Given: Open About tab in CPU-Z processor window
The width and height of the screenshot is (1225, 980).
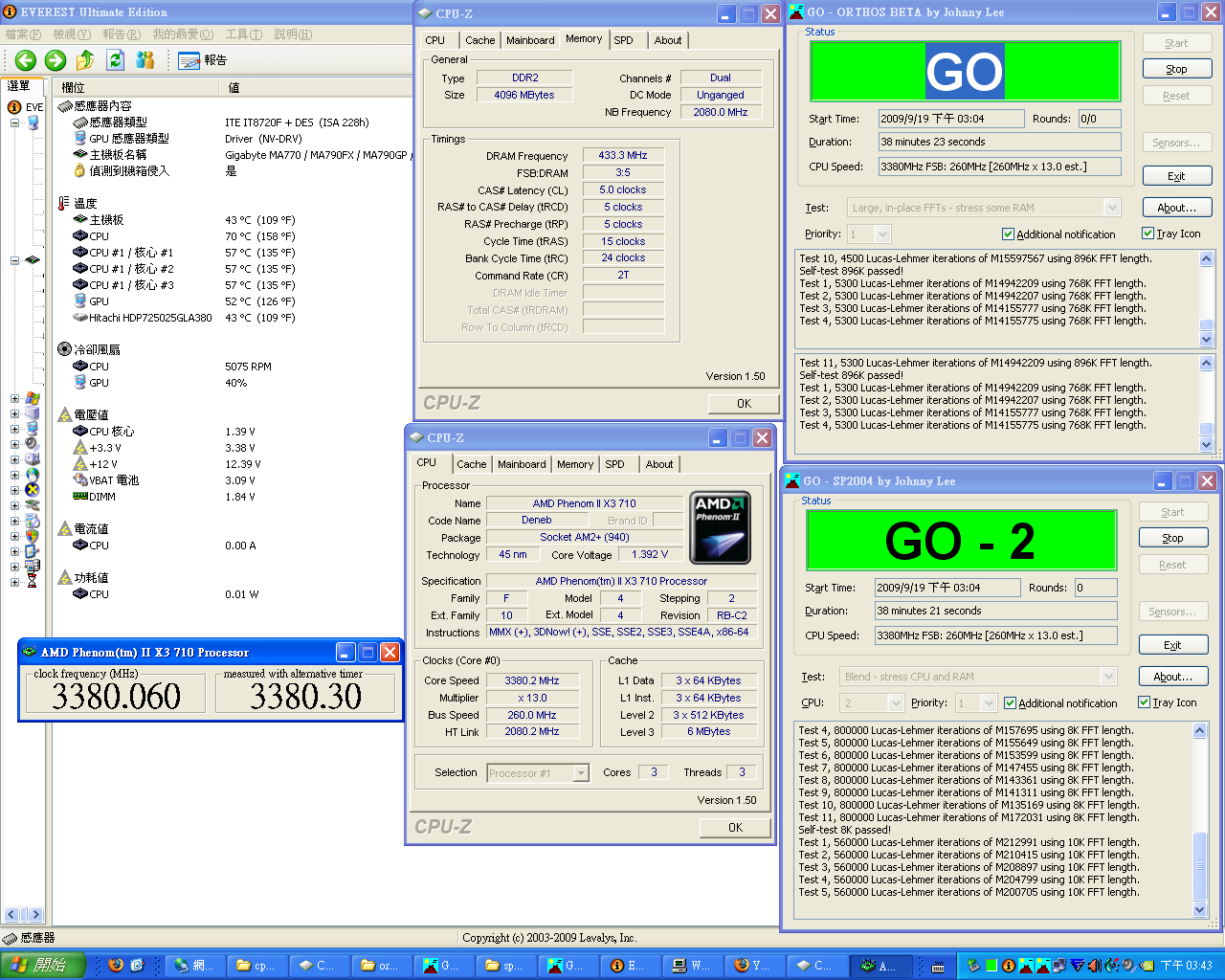Looking at the screenshot, I should click(x=658, y=464).
